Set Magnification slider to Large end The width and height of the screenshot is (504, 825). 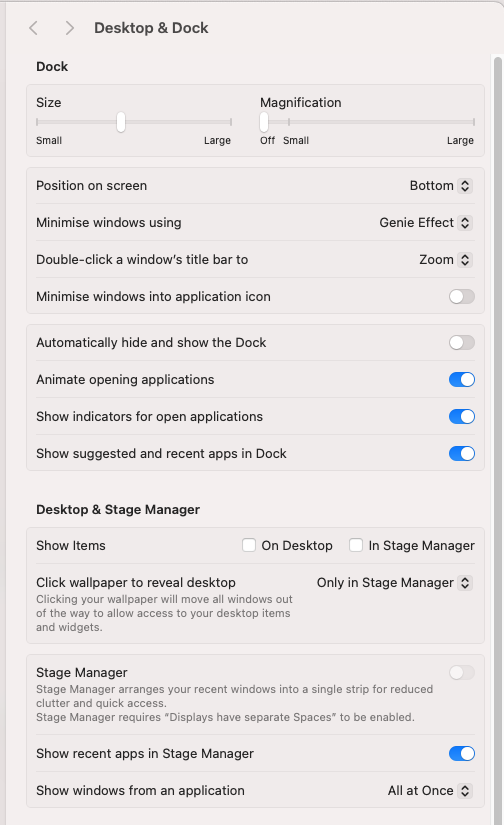[473, 122]
